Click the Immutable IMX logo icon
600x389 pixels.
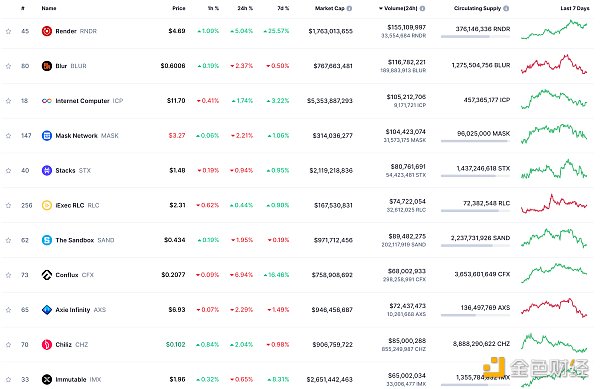pyautogui.click(x=47, y=379)
